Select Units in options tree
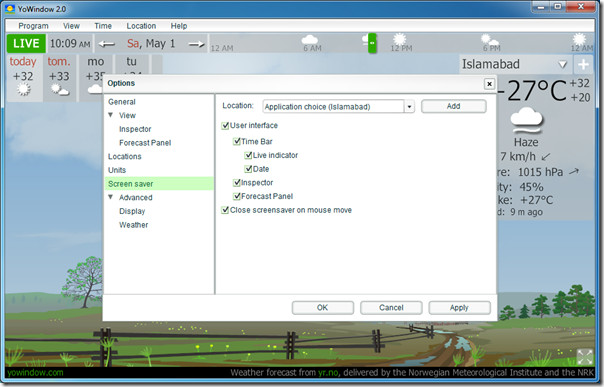This screenshot has width=604, height=387. [117, 170]
